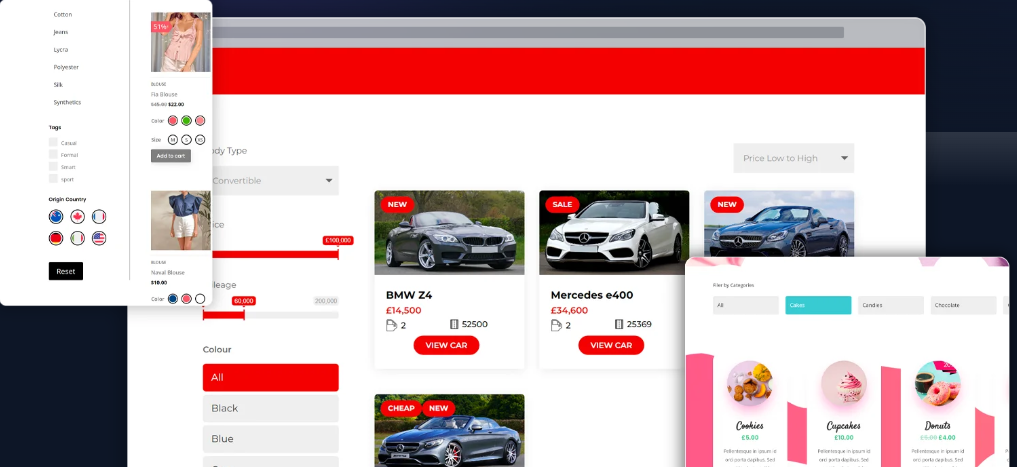Click the 60,000 mileage slider handle
This screenshot has height=467, width=1017.
pyautogui.click(x=244, y=302)
